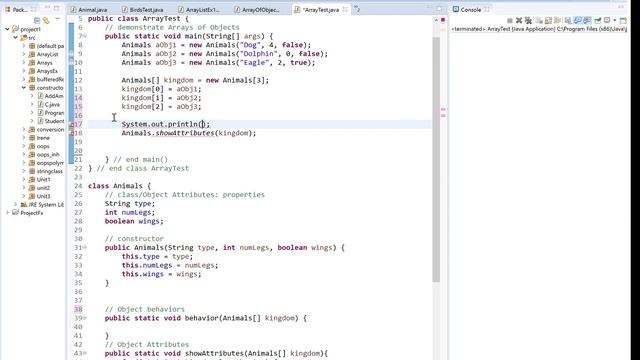Terminate the console process (stop square)
The image size is (640, 360).
[510, 20]
